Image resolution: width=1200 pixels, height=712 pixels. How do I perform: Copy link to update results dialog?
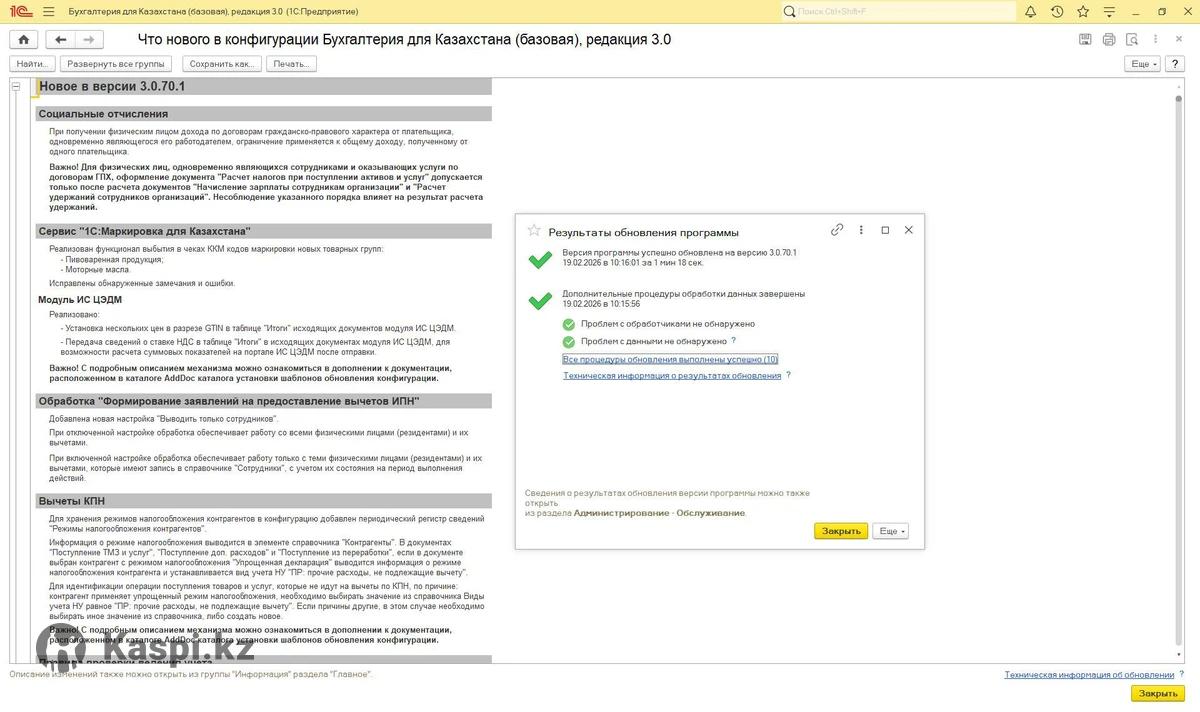pos(837,230)
